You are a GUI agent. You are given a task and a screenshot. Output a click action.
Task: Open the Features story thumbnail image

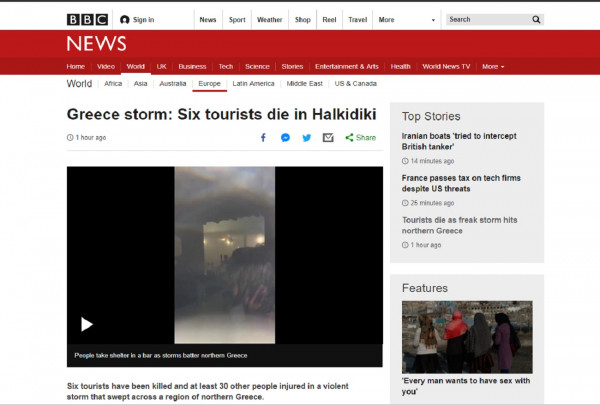pyautogui.click(x=467, y=336)
